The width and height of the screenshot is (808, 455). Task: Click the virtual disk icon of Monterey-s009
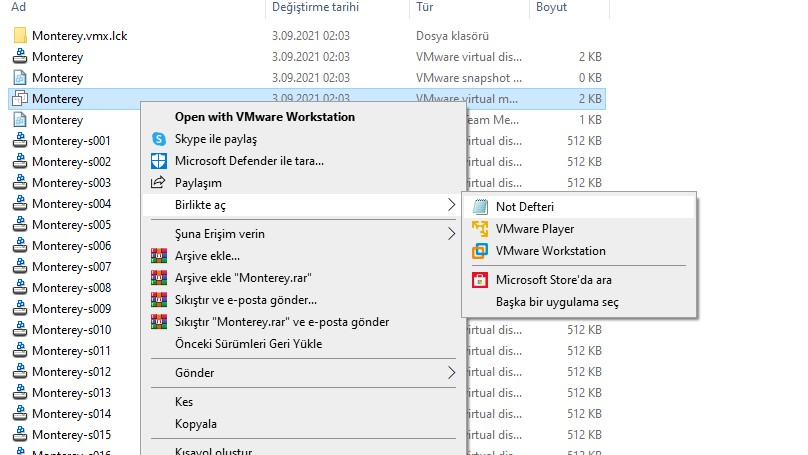click(x=20, y=309)
